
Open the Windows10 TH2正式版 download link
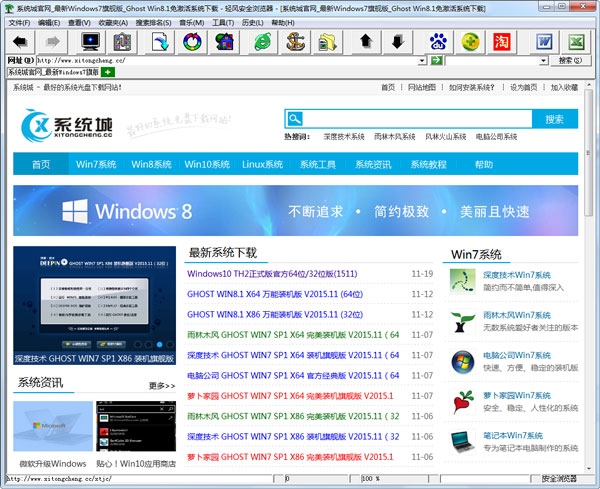[x=272, y=274]
